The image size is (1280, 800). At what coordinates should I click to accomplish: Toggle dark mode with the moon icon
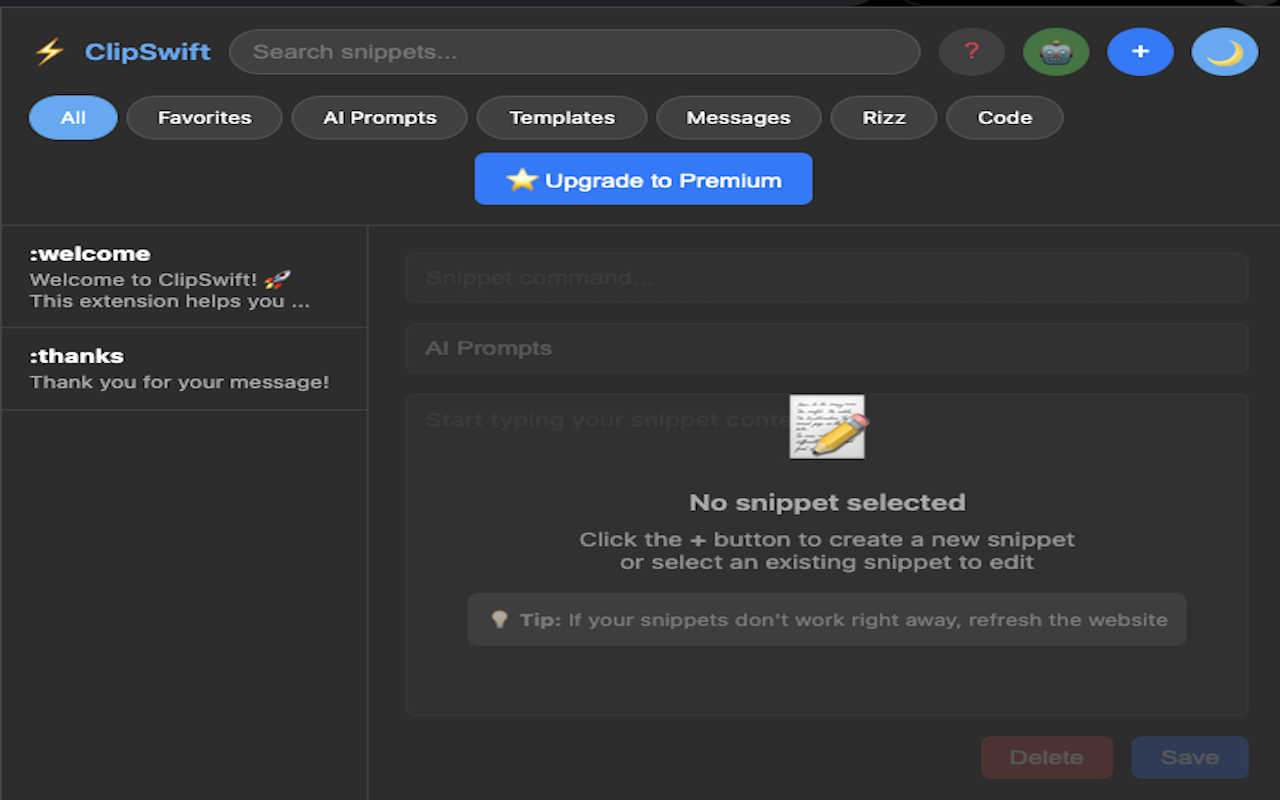point(1225,52)
